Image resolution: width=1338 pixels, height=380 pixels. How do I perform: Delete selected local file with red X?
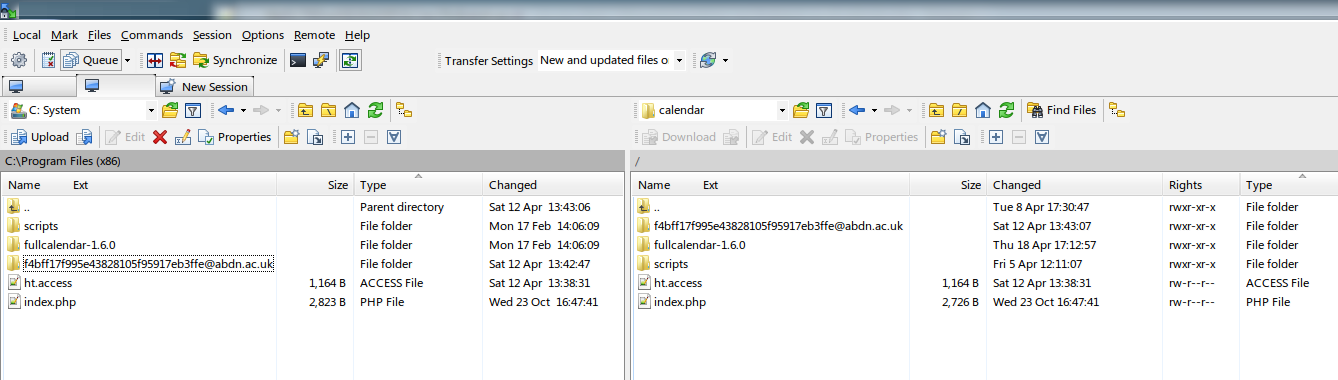[x=160, y=137]
